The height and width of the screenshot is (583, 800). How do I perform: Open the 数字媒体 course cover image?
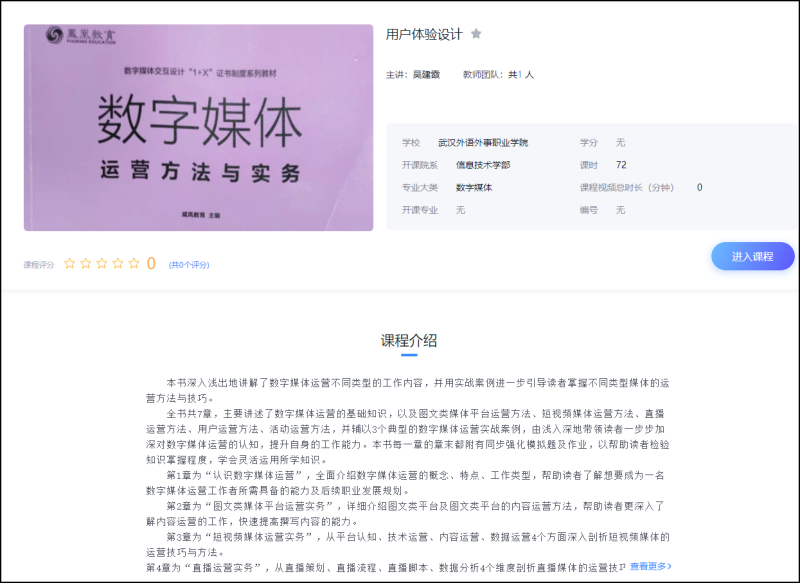point(198,128)
